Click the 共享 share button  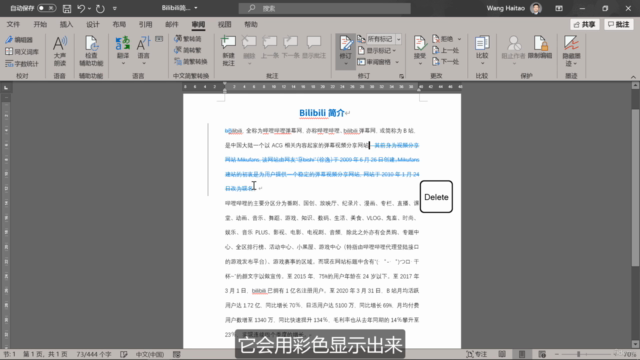coord(584,24)
